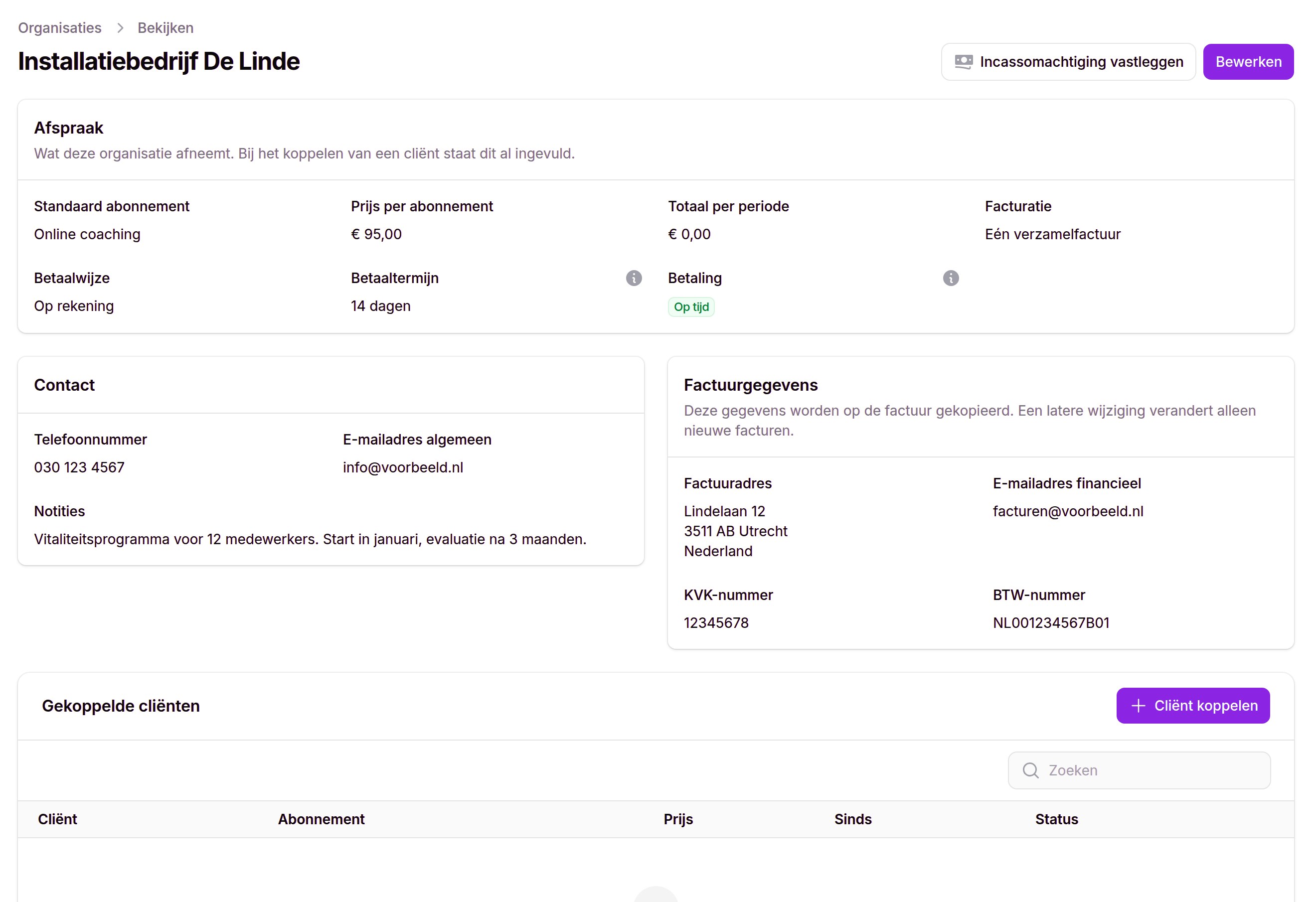Click the Sinds column header
Screen dimensions: 1316x902
(853, 819)
